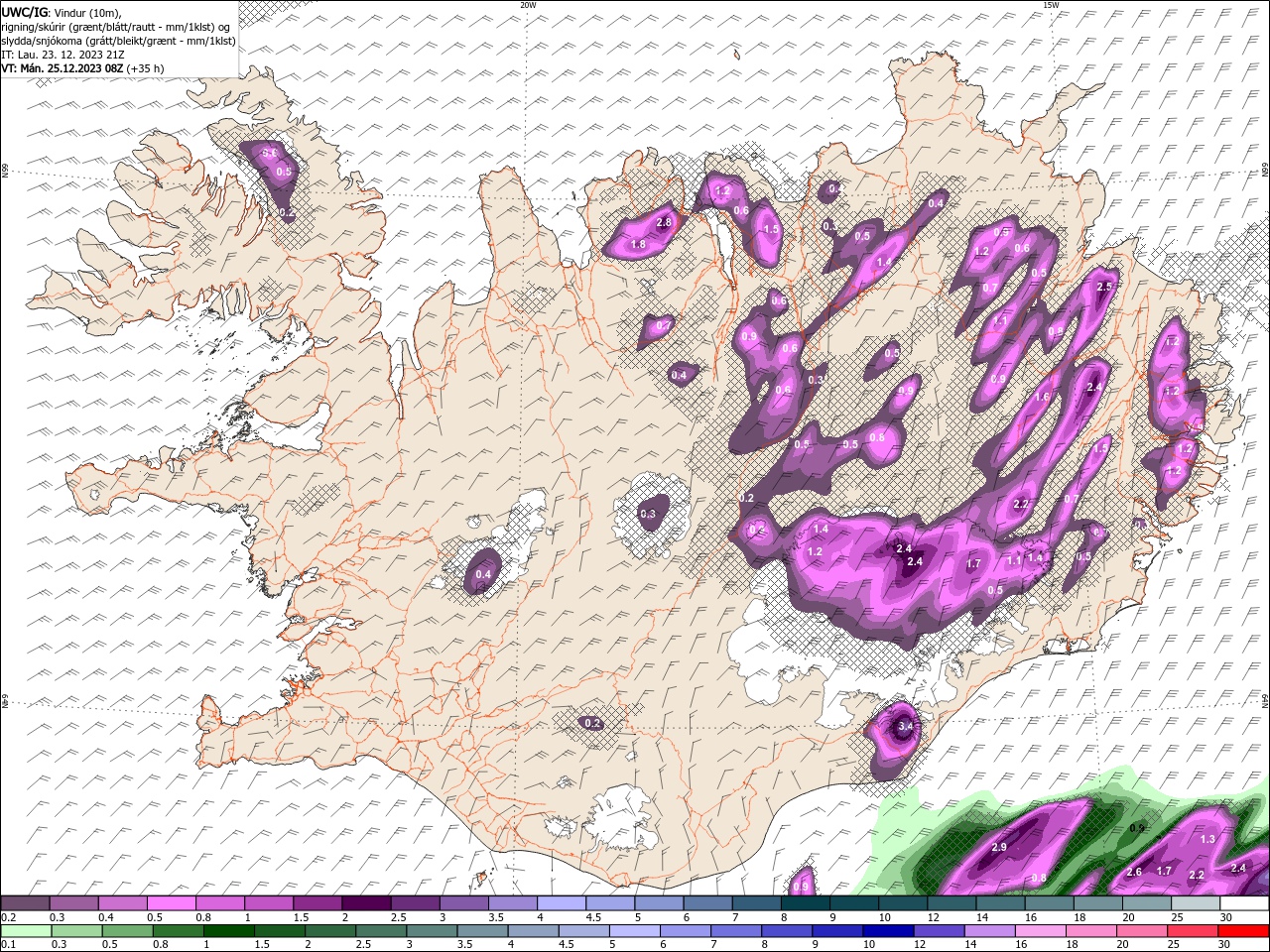The width and height of the screenshot is (1270, 952).
Task: Click the top legend swatch for 0.2–0.3
Action: point(25,903)
